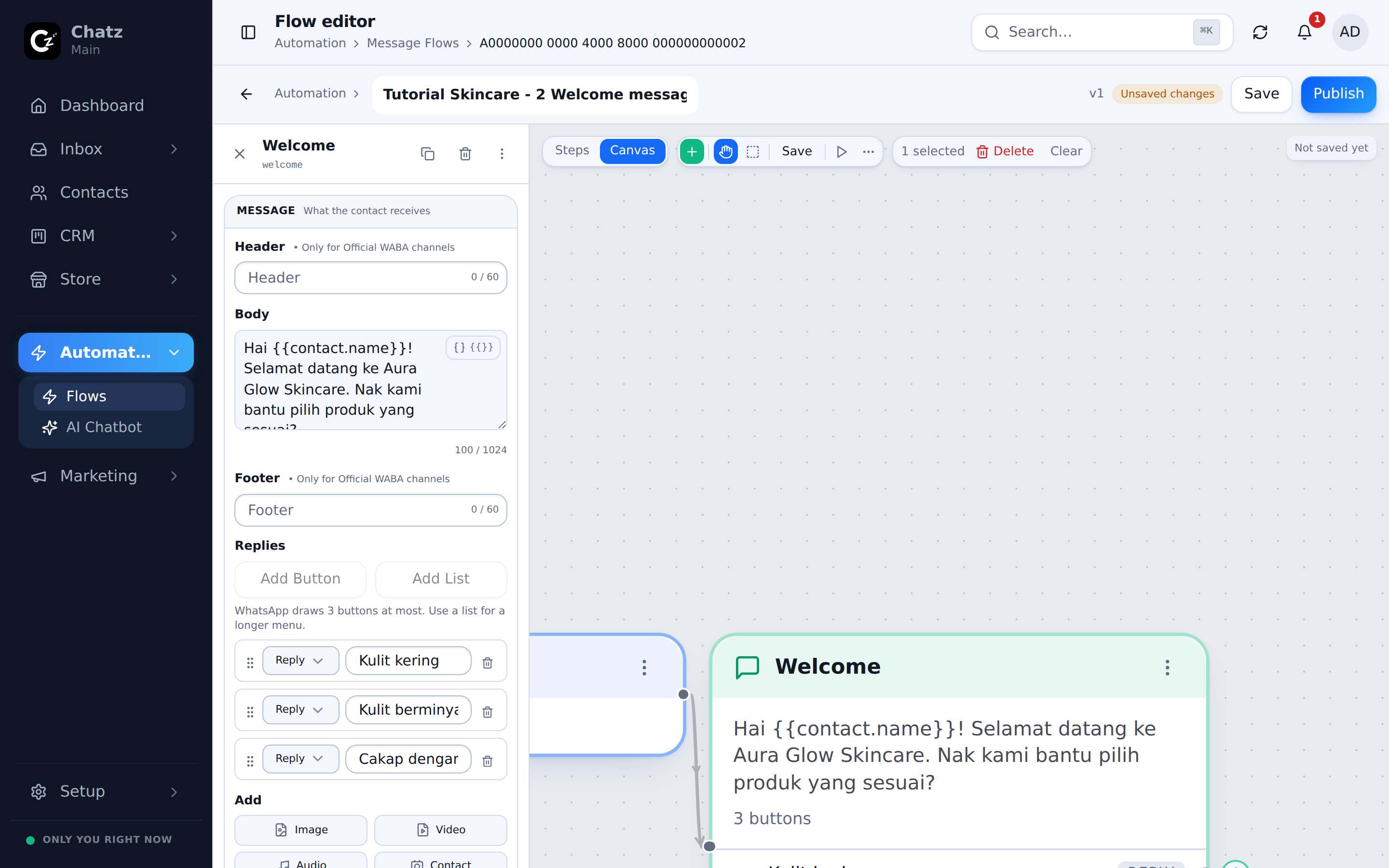Open notifications bell

1304,32
